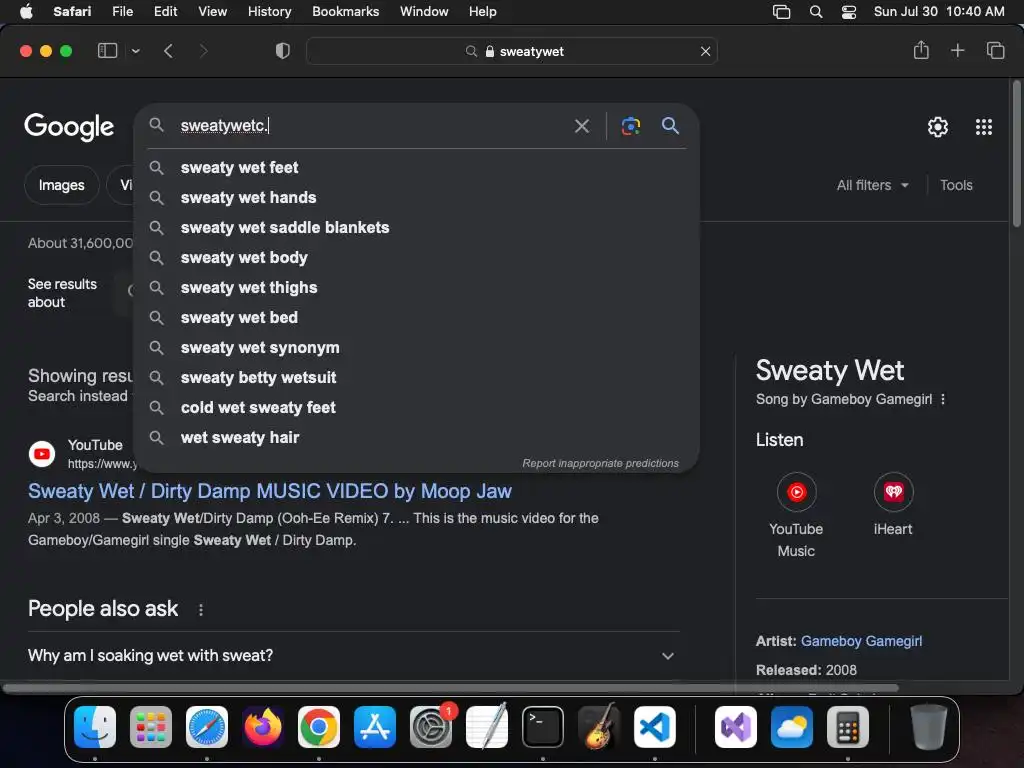
Task: Select suggestion sweaty wet thighs
Action: point(417,288)
